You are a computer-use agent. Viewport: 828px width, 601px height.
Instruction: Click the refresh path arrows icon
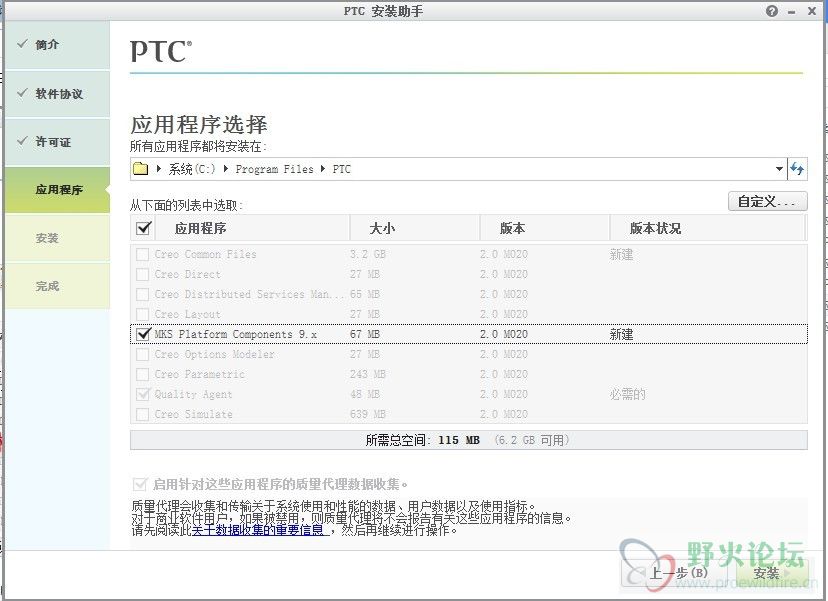point(797,169)
